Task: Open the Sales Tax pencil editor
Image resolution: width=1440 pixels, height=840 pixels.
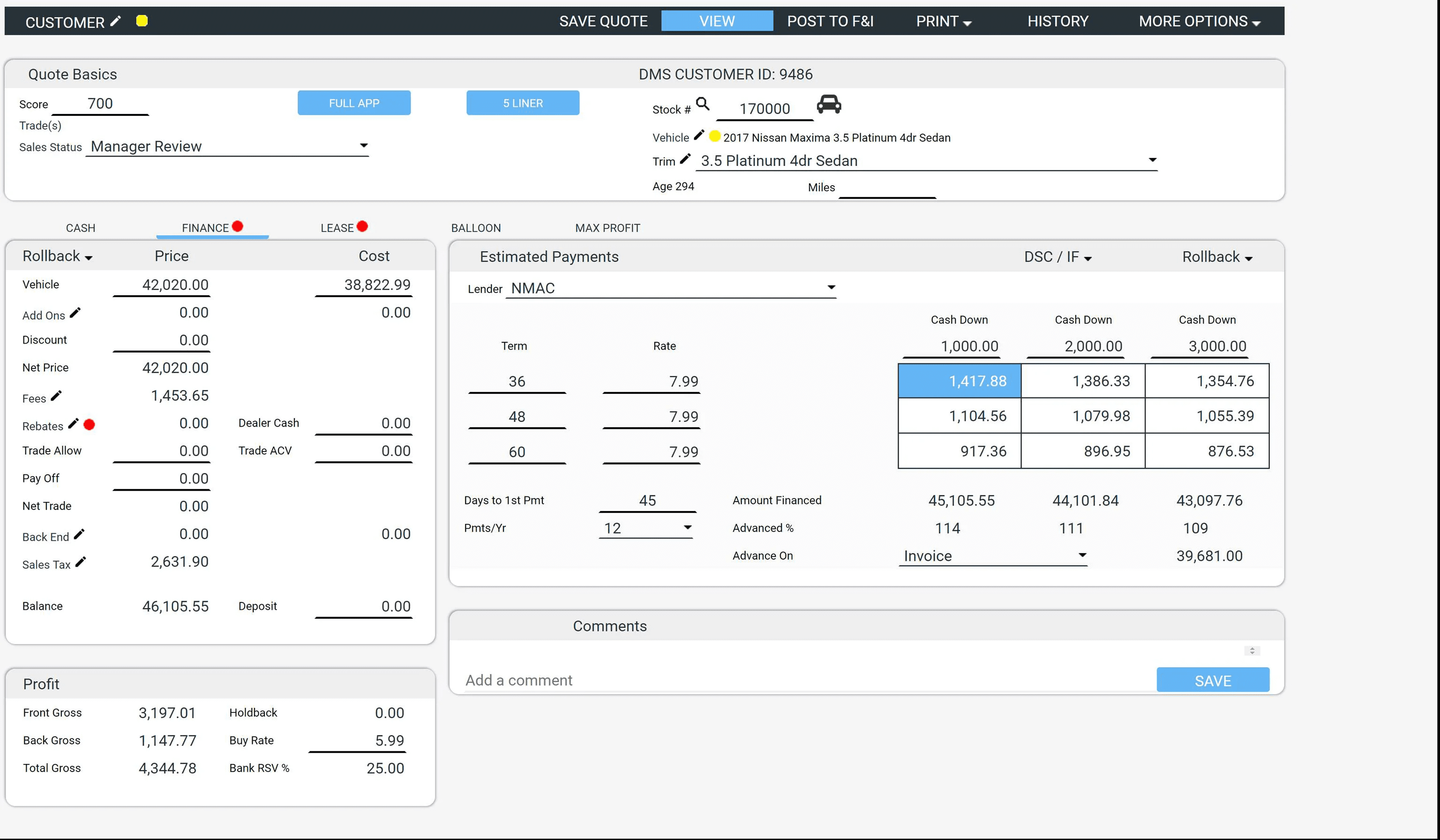Action: (81, 562)
